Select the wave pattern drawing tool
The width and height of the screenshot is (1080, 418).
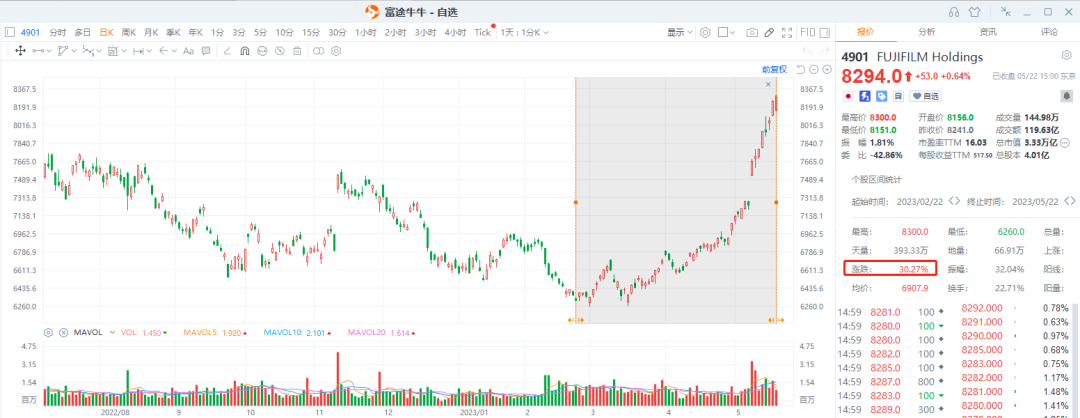[x=88, y=50]
